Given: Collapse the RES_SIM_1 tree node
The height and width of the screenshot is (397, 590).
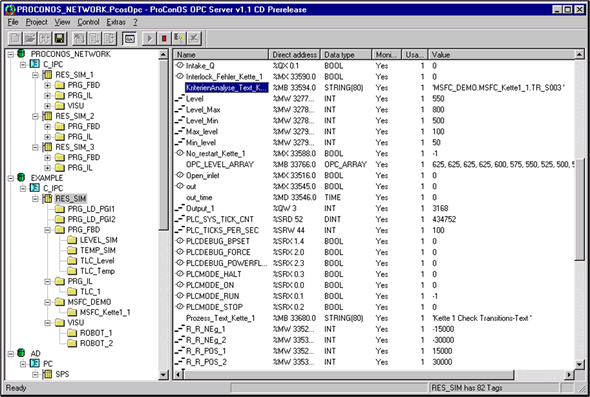Looking at the screenshot, I should (x=35, y=75).
